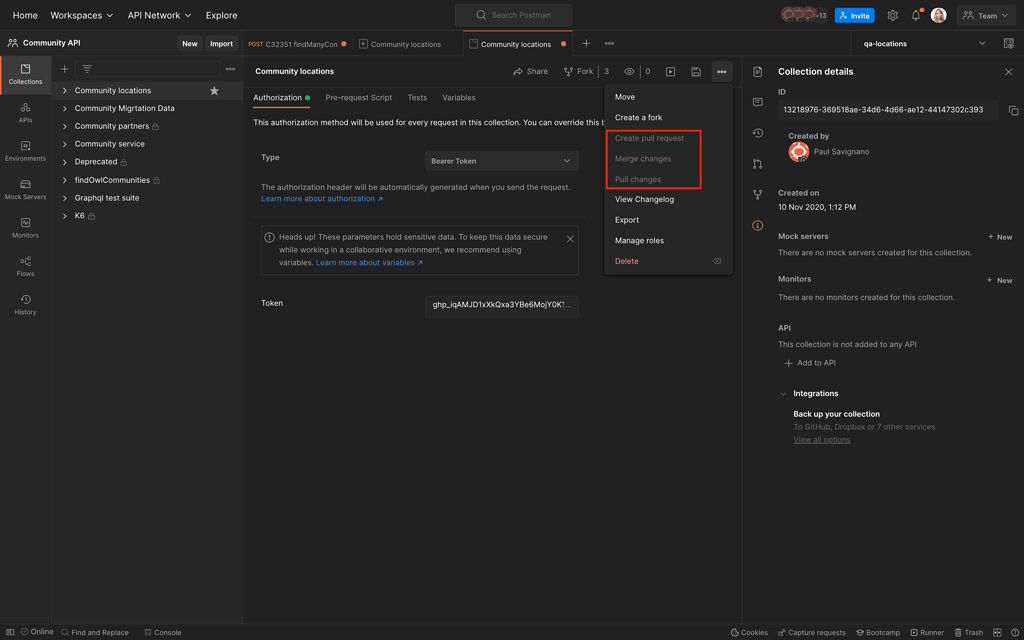Click the History sidebar icon

(x=25, y=304)
